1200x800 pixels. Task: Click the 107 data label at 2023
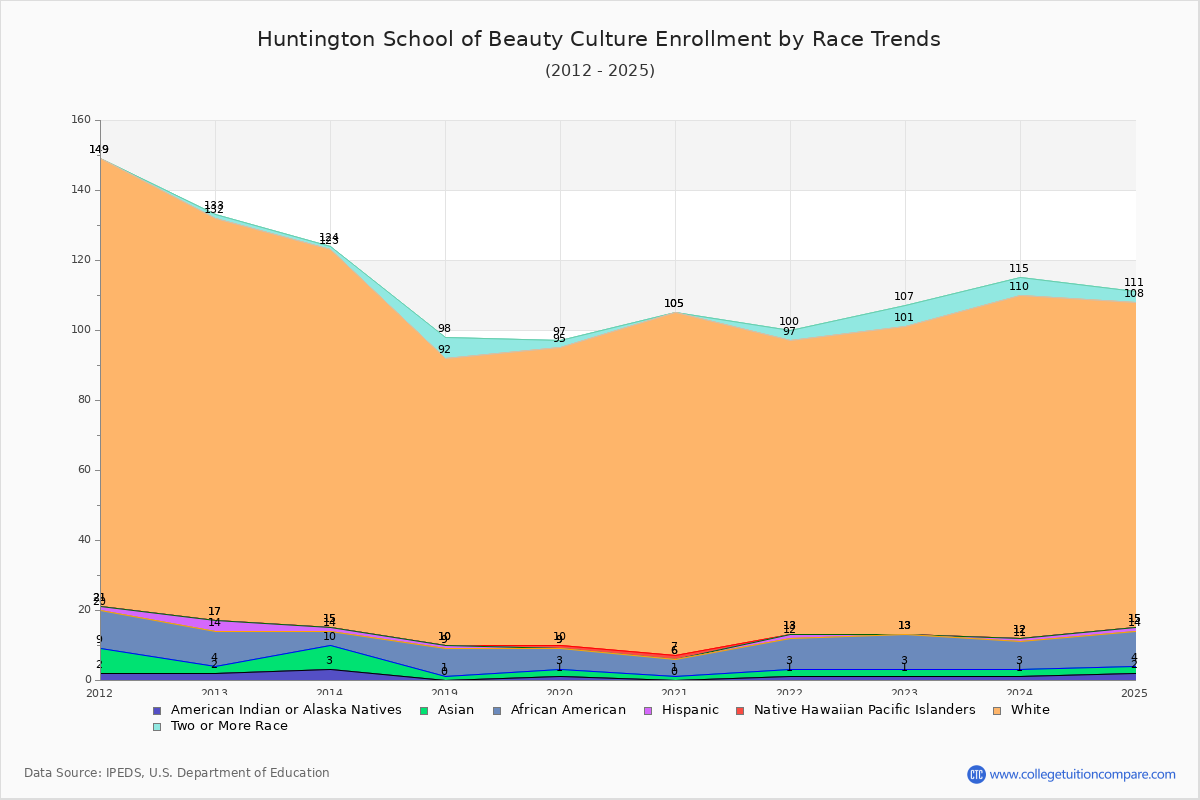coord(904,297)
